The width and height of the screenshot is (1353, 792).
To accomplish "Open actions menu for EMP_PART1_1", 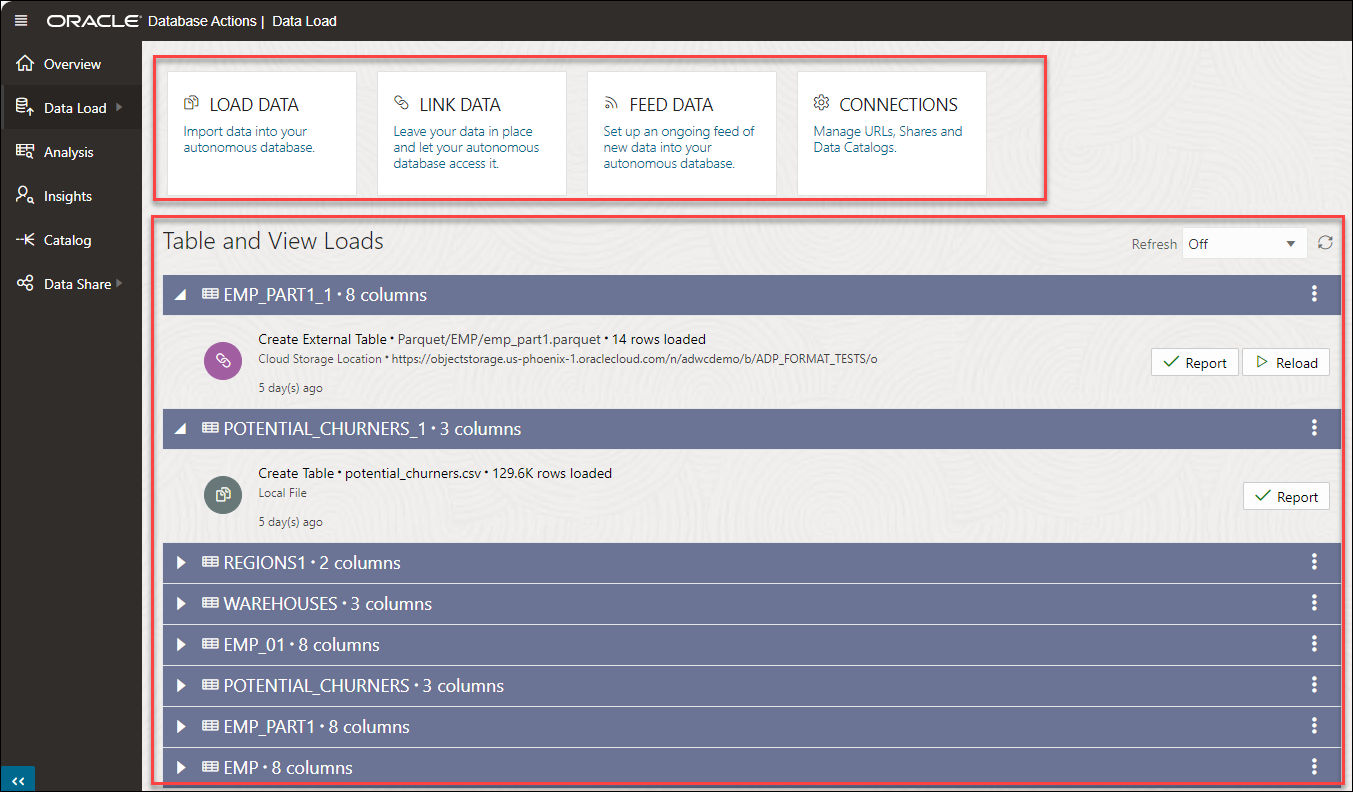I will coord(1314,294).
